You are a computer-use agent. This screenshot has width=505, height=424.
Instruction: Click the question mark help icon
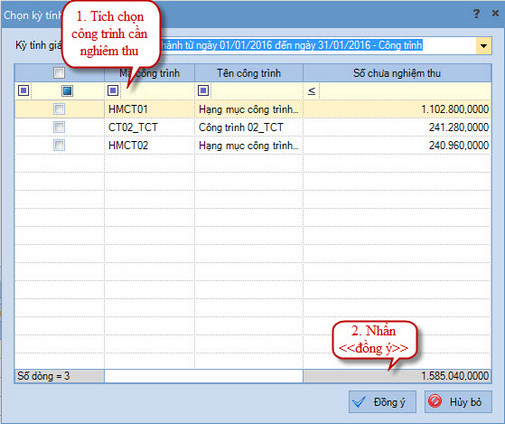[477, 14]
